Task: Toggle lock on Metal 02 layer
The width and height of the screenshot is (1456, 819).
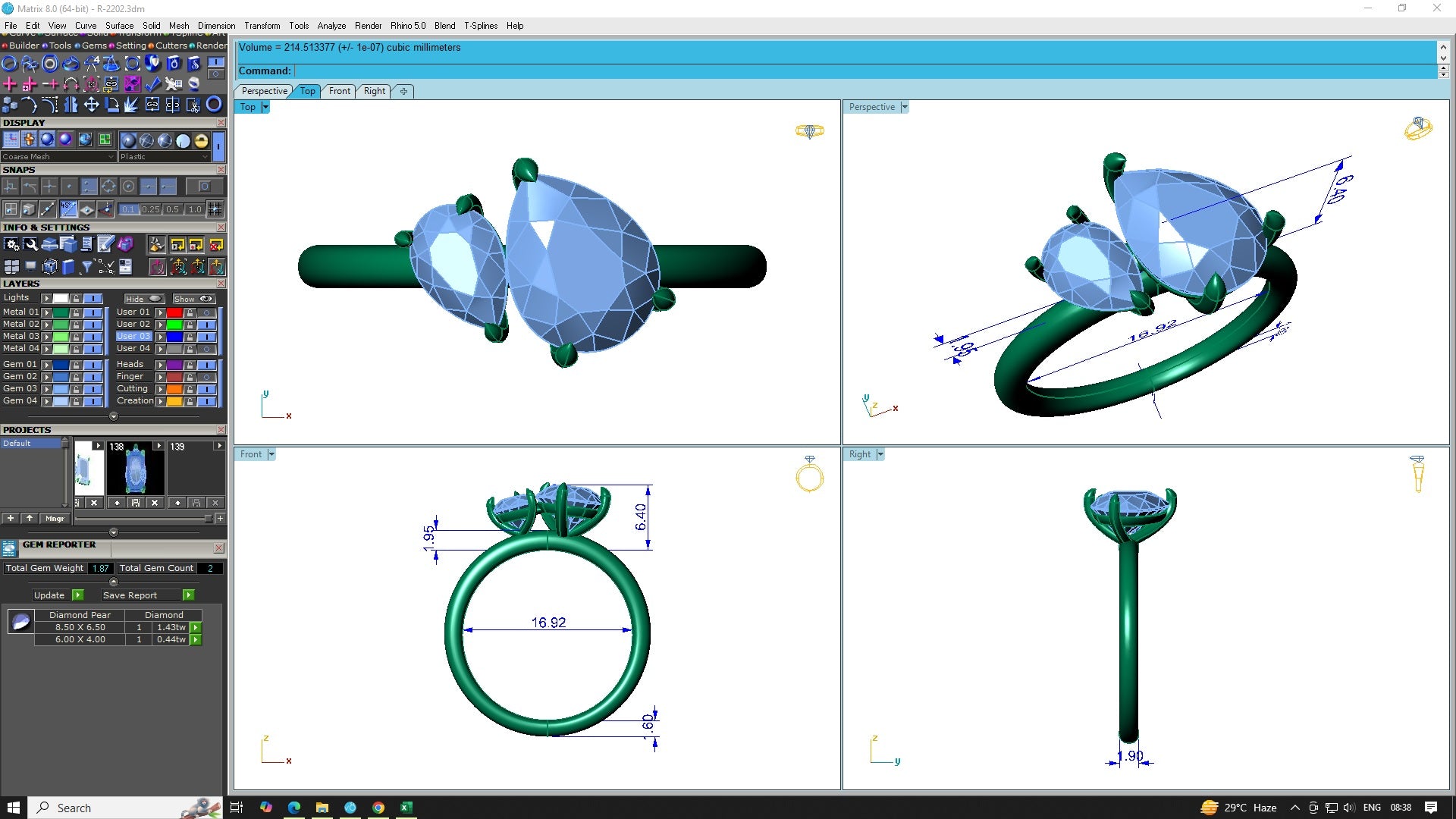Action: (x=76, y=325)
